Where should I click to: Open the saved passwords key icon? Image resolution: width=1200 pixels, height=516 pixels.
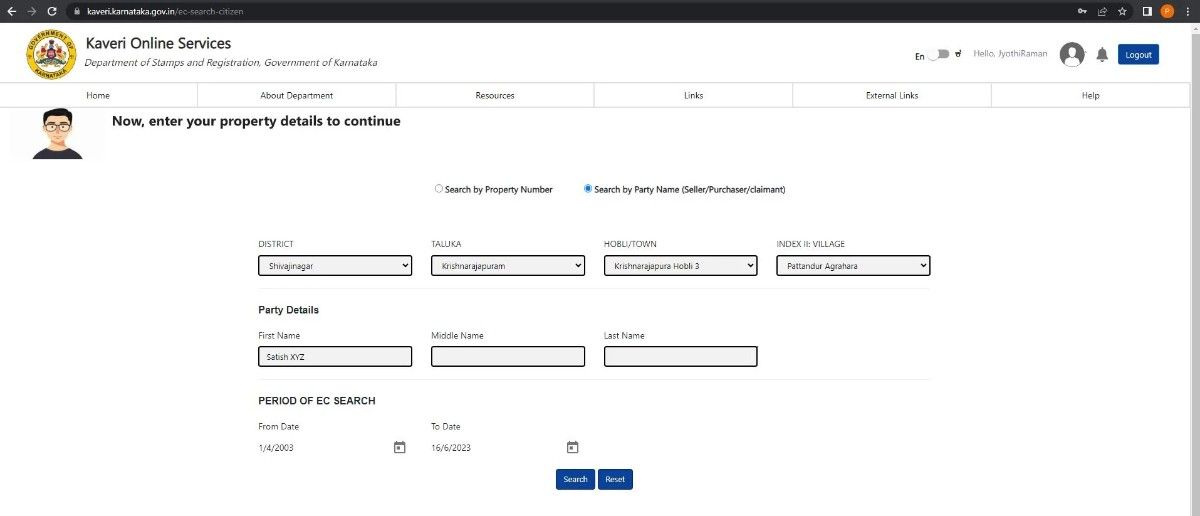click(1081, 11)
